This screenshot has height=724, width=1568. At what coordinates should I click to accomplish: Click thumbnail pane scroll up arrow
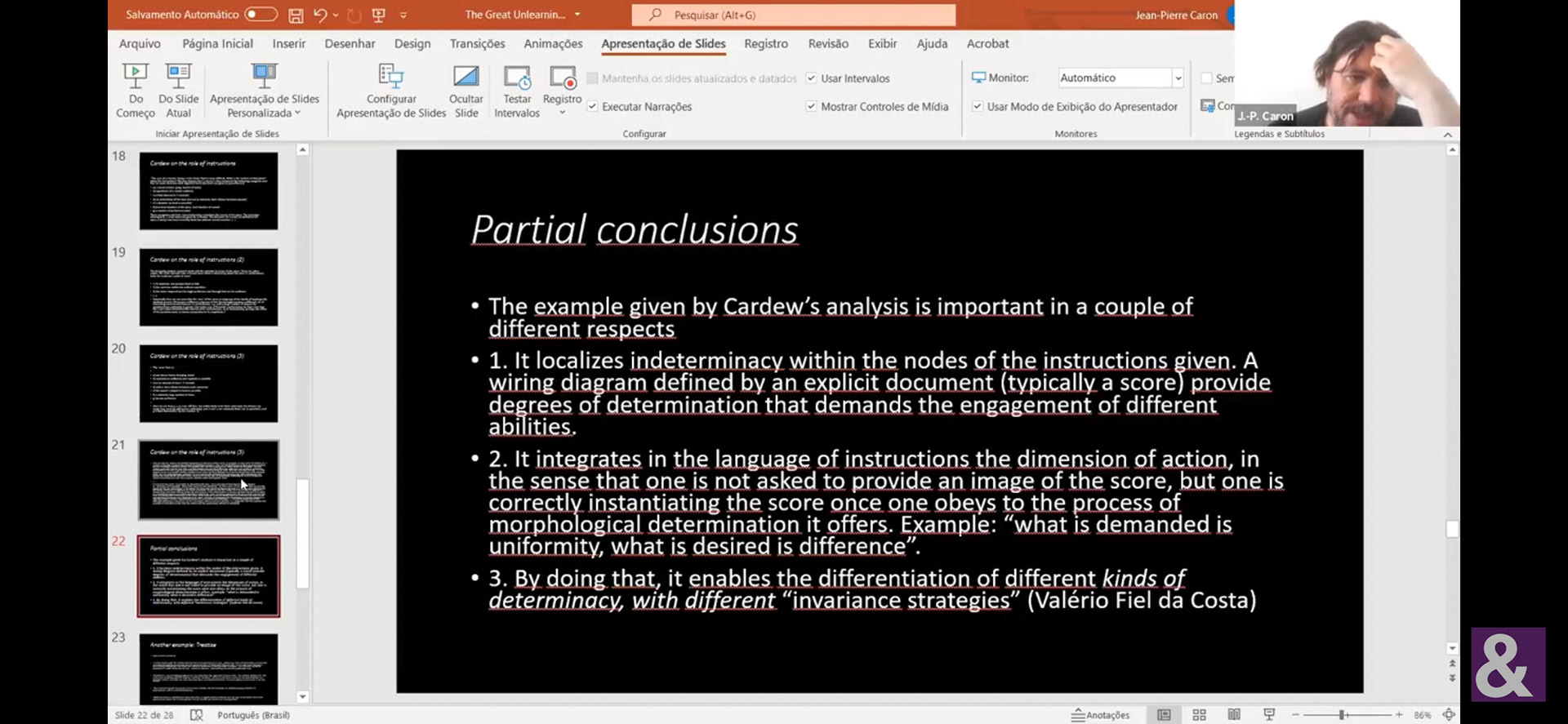click(x=302, y=150)
